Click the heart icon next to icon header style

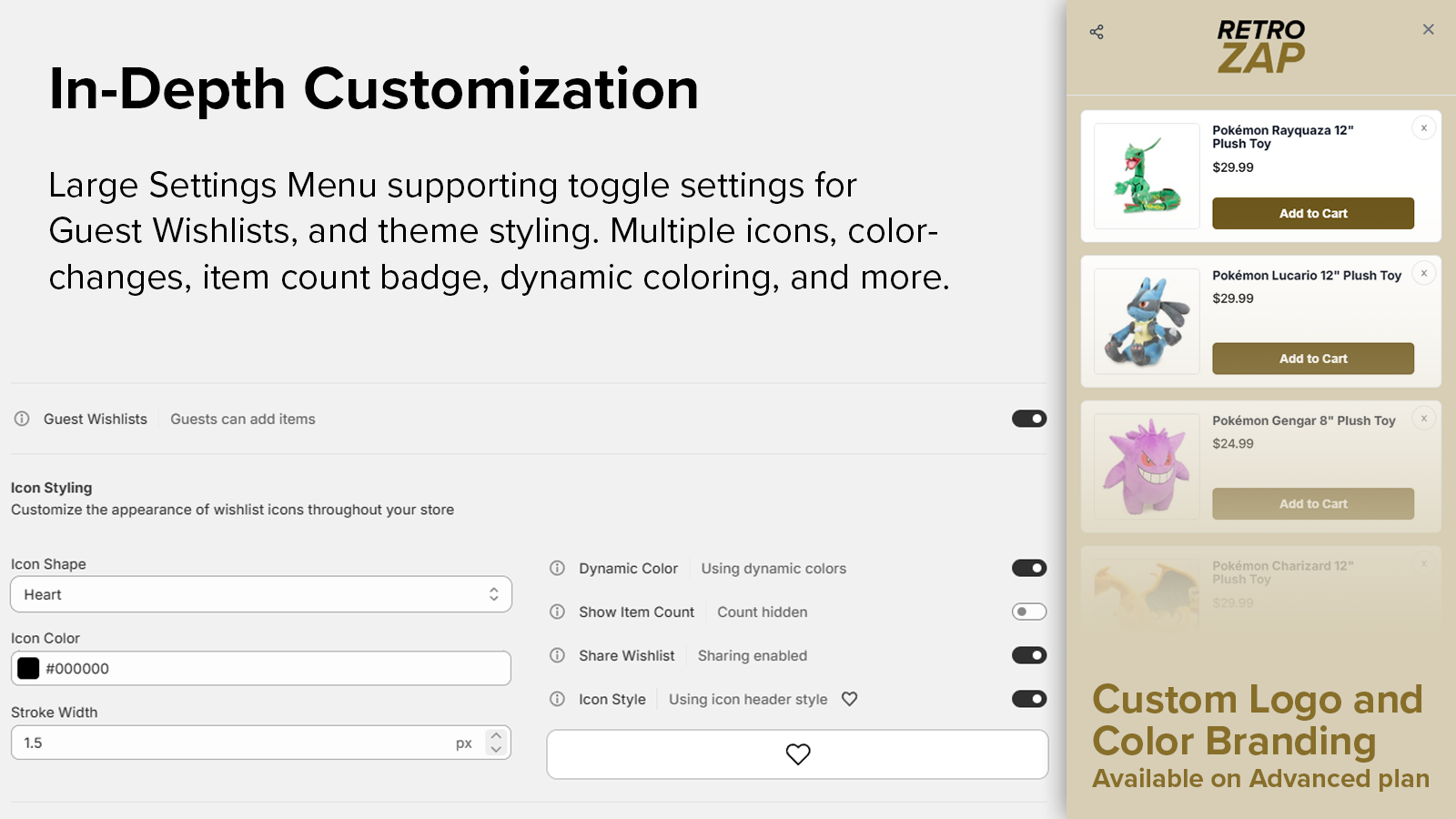pyautogui.click(x=850, y=699)
